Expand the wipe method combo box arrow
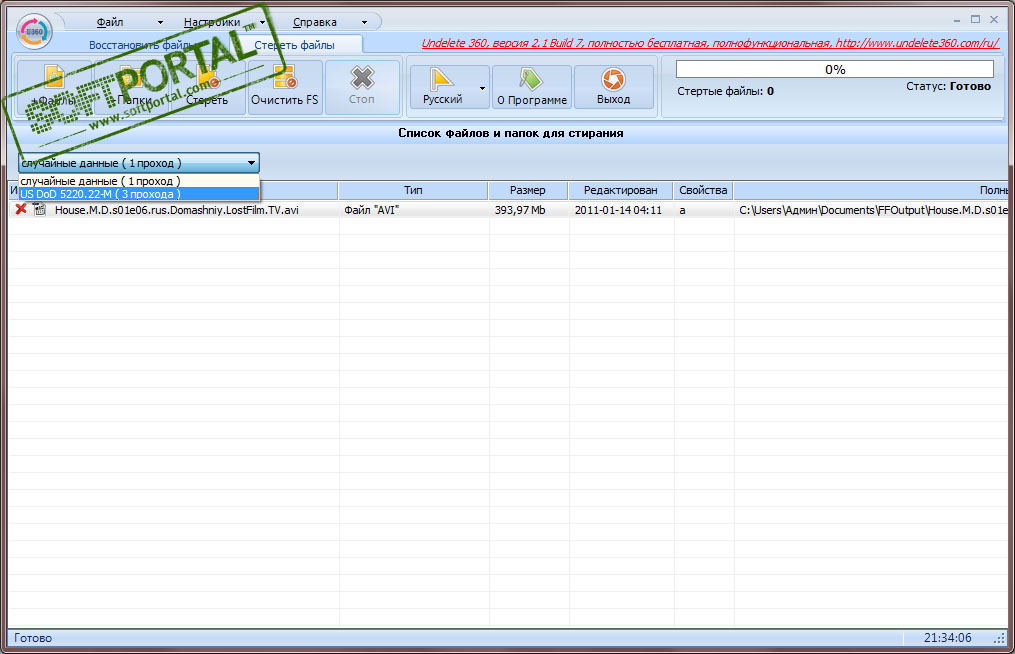Viewport: 1015px width, 654px height. (251, 163)
